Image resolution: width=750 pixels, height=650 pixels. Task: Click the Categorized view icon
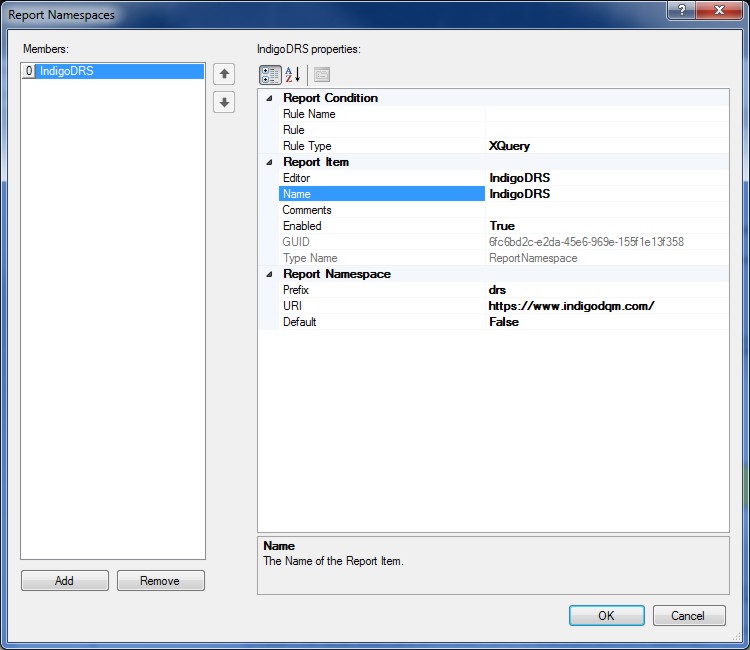click(270, 75)
